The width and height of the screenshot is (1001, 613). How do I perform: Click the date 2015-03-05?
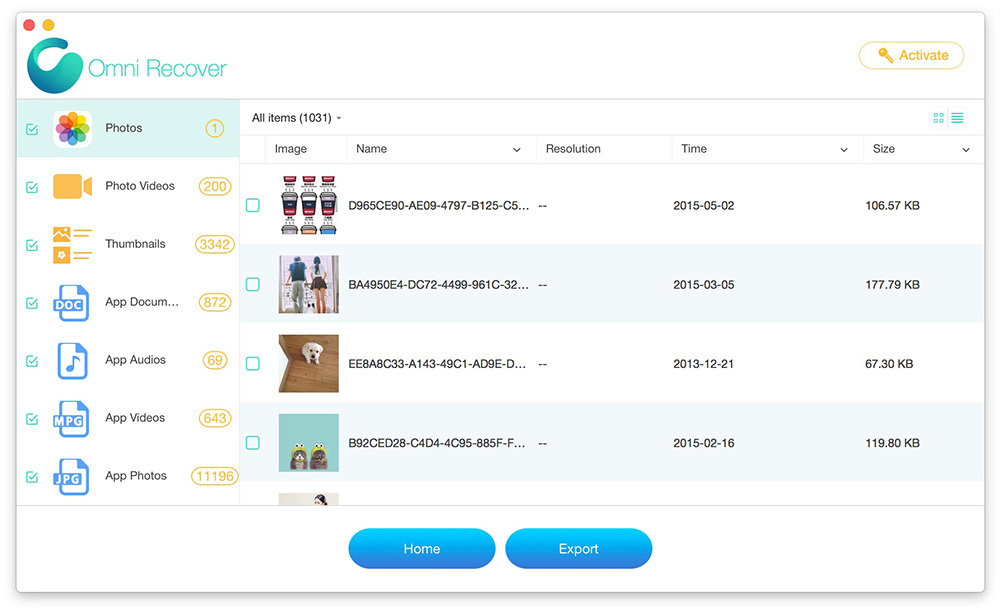[704, 285]
